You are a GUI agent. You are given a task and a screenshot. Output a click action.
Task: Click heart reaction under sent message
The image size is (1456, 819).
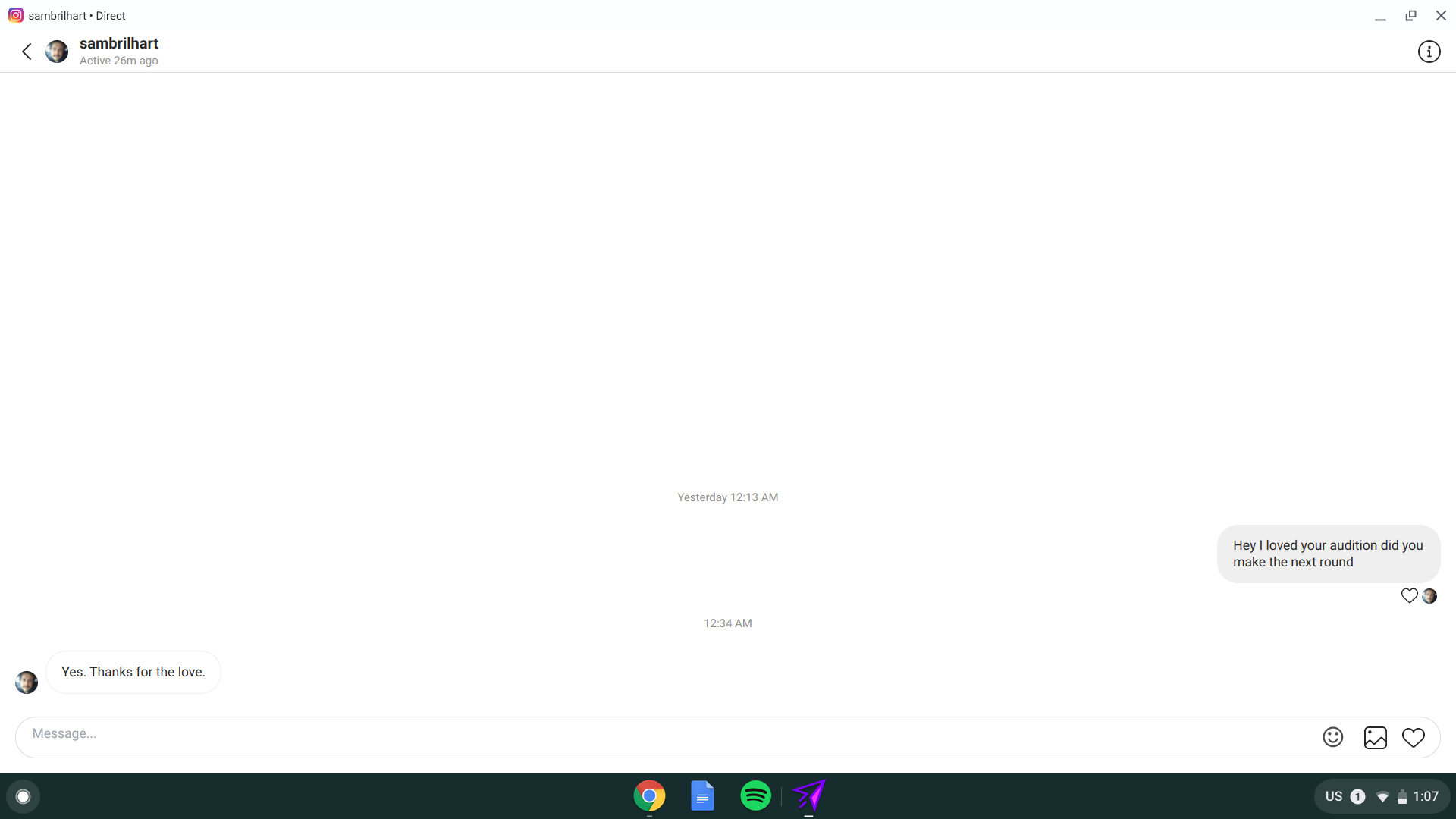pyautogui.click(x=1409, y=596)
